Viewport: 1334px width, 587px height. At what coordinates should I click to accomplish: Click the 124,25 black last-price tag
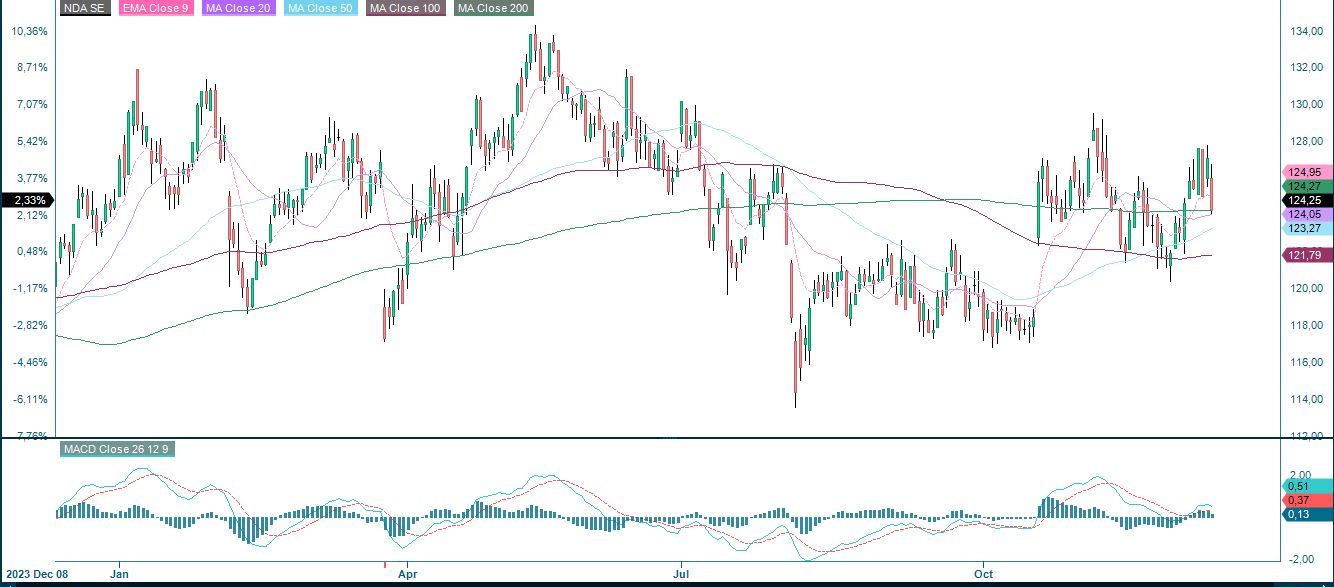click(1306, 200)
